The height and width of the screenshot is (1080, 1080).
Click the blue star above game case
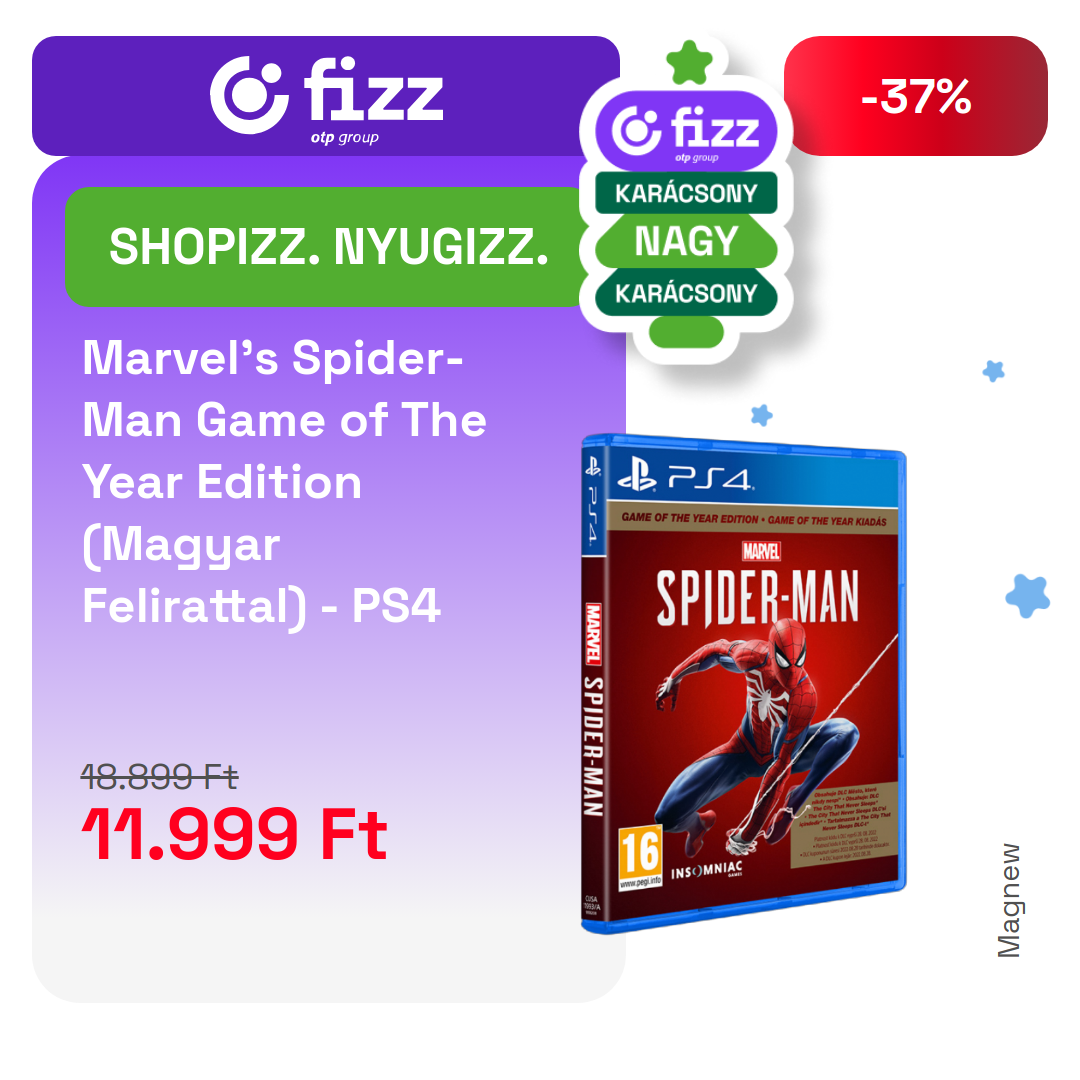coord(761,415)
